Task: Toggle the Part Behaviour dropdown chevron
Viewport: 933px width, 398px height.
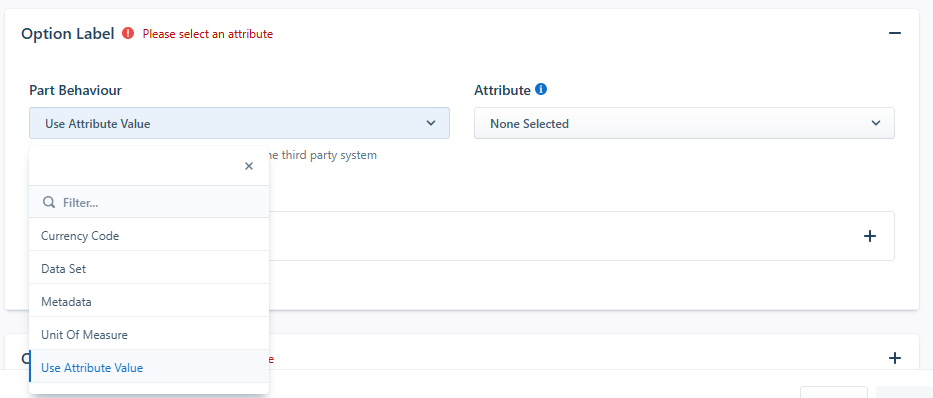Action: click(431, 123)
